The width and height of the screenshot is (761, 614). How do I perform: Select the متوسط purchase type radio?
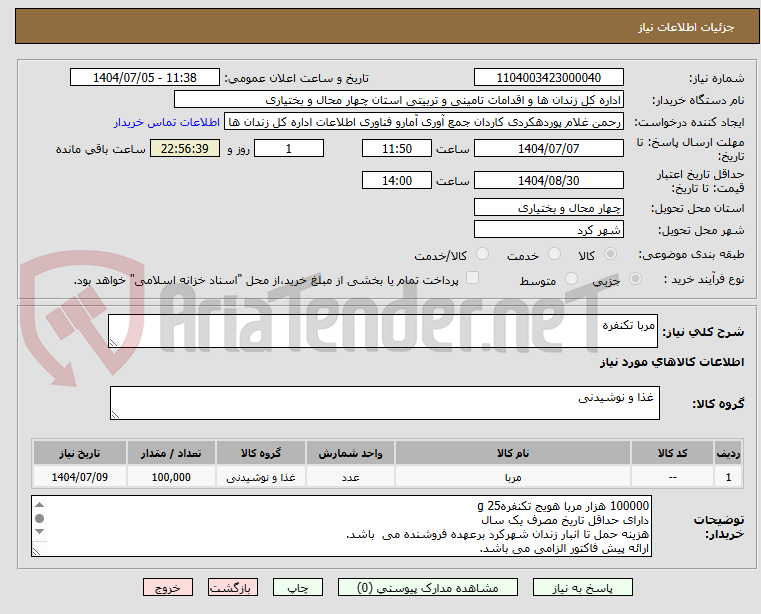point(571,279)
